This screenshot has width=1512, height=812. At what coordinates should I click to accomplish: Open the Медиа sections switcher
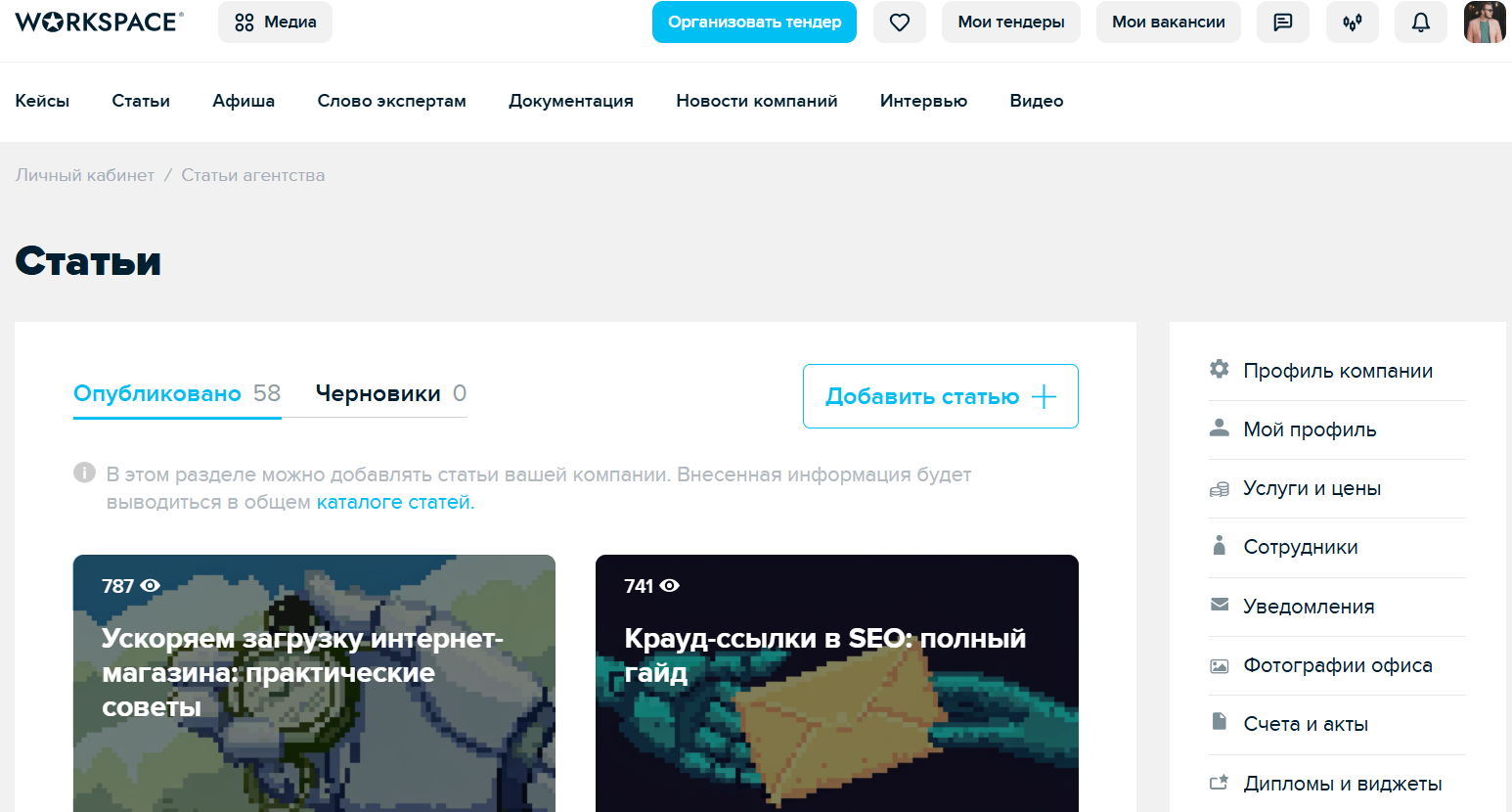(275, 22)
